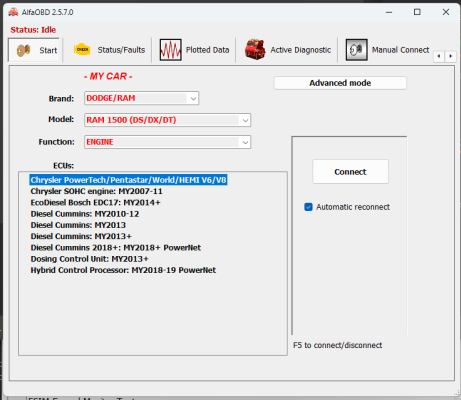Select EcoDiesel Bosch EDC17 ECU
The image size is (461, 400).
tap(95, 203)
